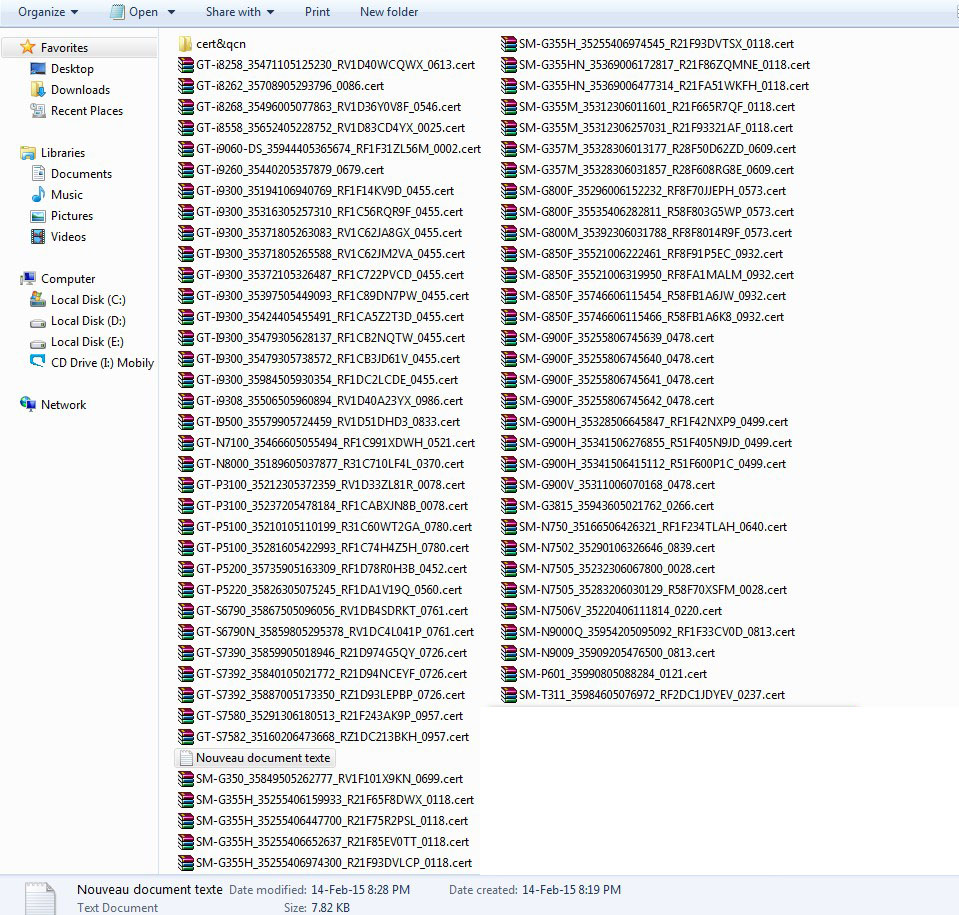Click the Open button in toolbar
Image resolution: width=959 pixels, height=915 pixels.
(x=135, y=12)
